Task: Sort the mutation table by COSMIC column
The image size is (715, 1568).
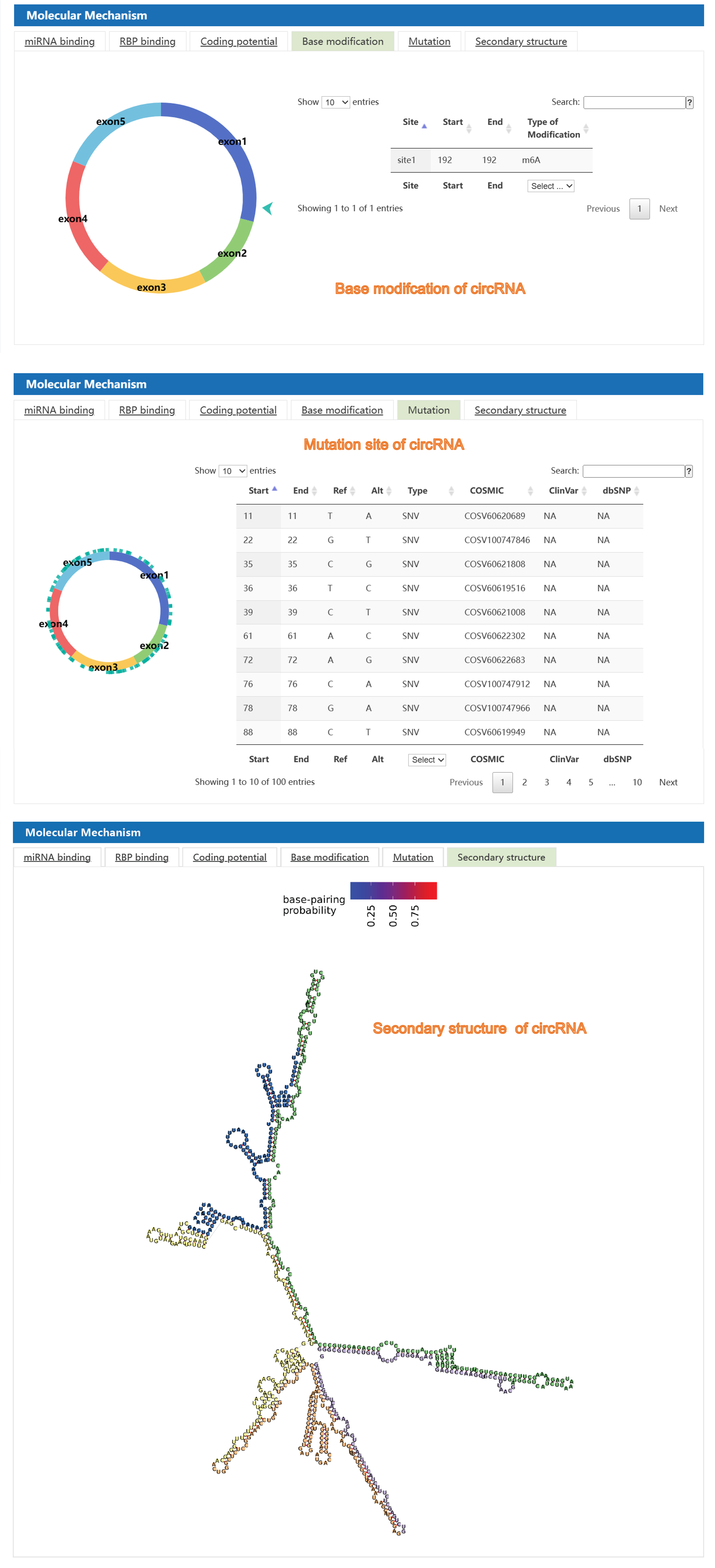Action: (x=530, y=491)
